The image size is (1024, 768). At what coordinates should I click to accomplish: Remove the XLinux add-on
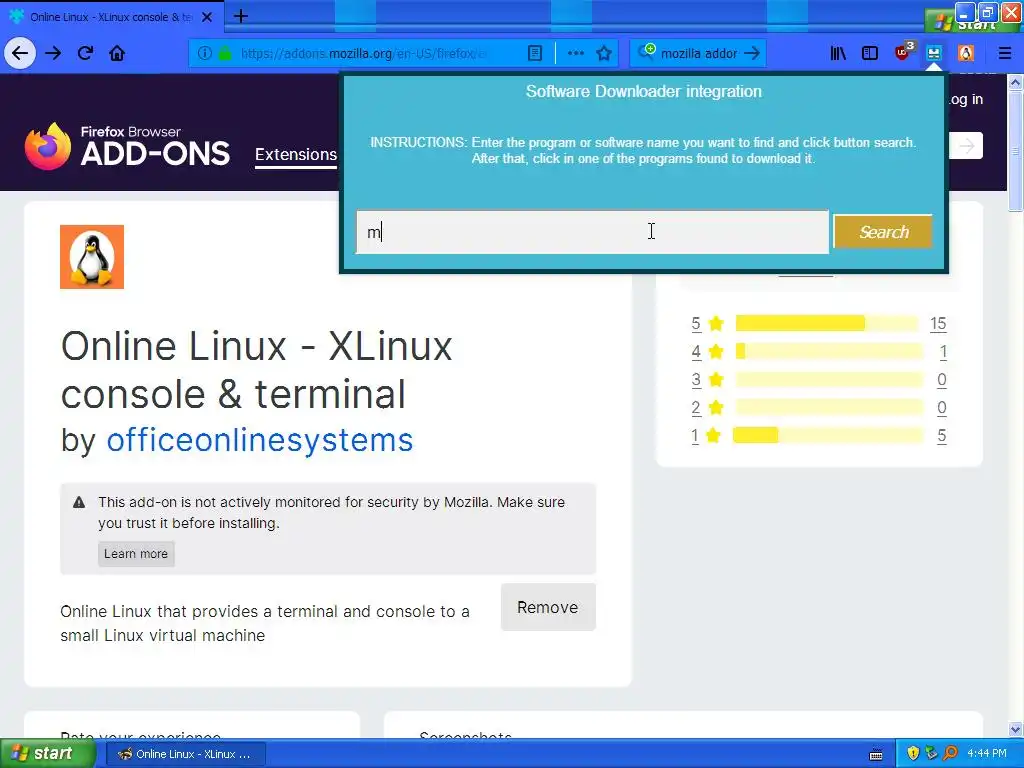[548, 607]
